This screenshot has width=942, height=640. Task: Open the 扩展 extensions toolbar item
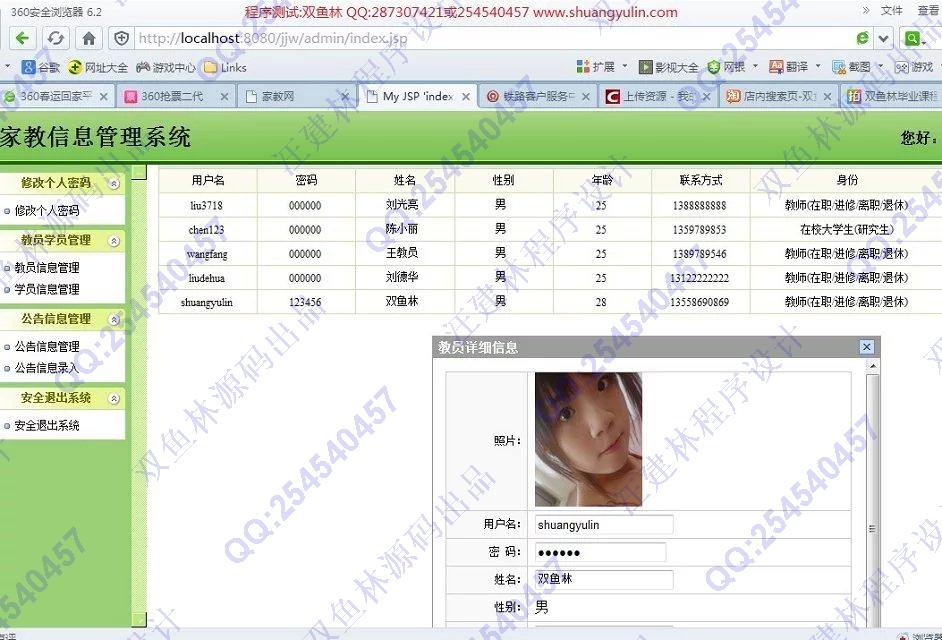pyautogui.click(x=595, y=67)
